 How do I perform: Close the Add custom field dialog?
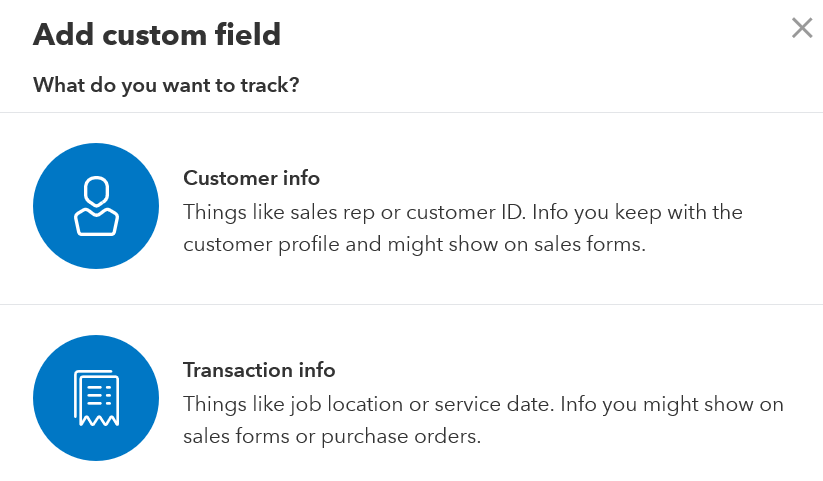[802, 28]
